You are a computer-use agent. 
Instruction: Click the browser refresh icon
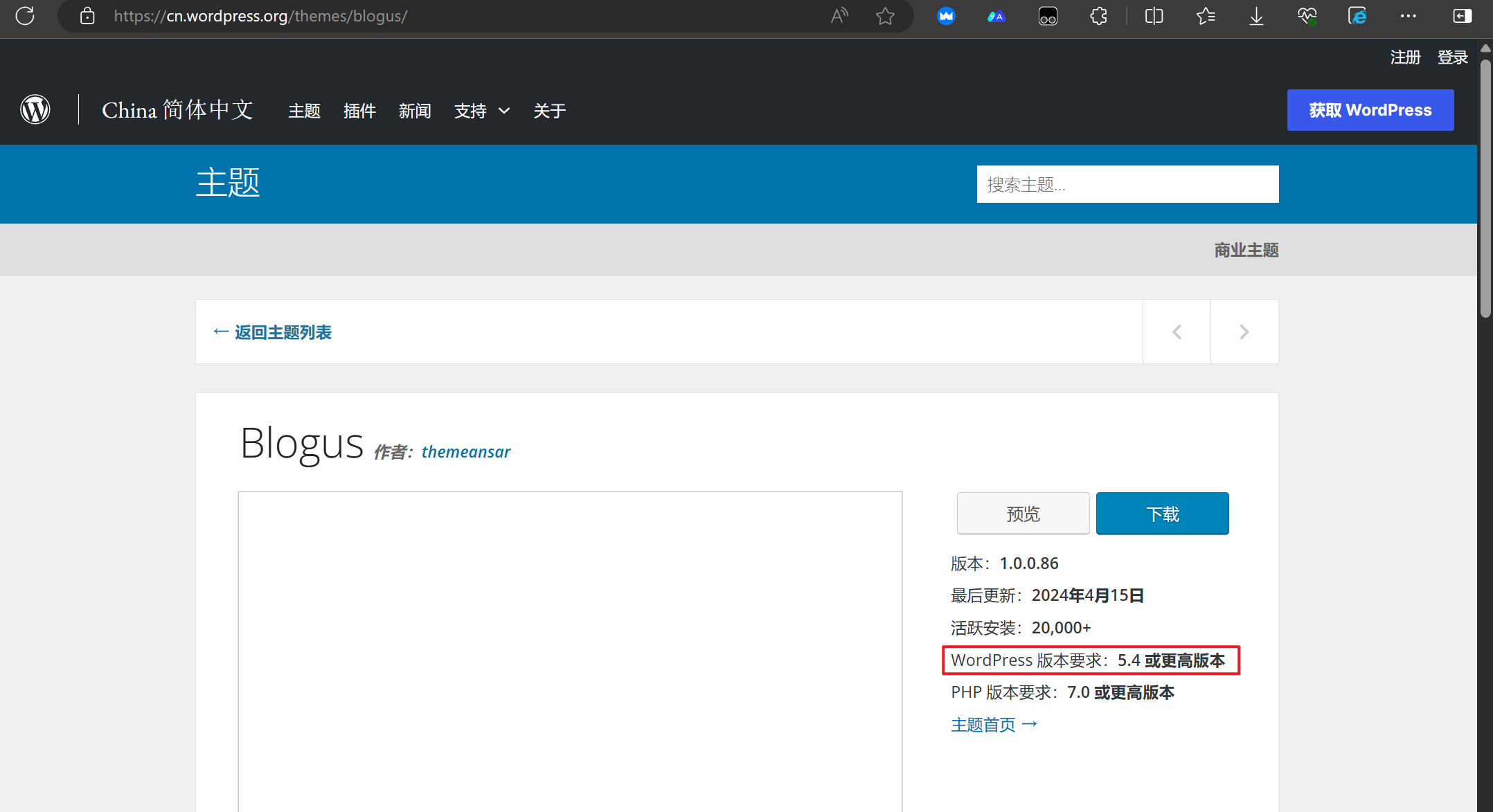point(25,16)
